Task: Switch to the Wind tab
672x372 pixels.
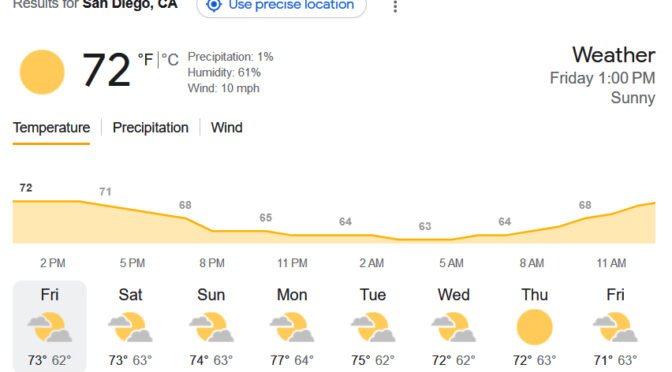Action: click(x=226, y=128)
